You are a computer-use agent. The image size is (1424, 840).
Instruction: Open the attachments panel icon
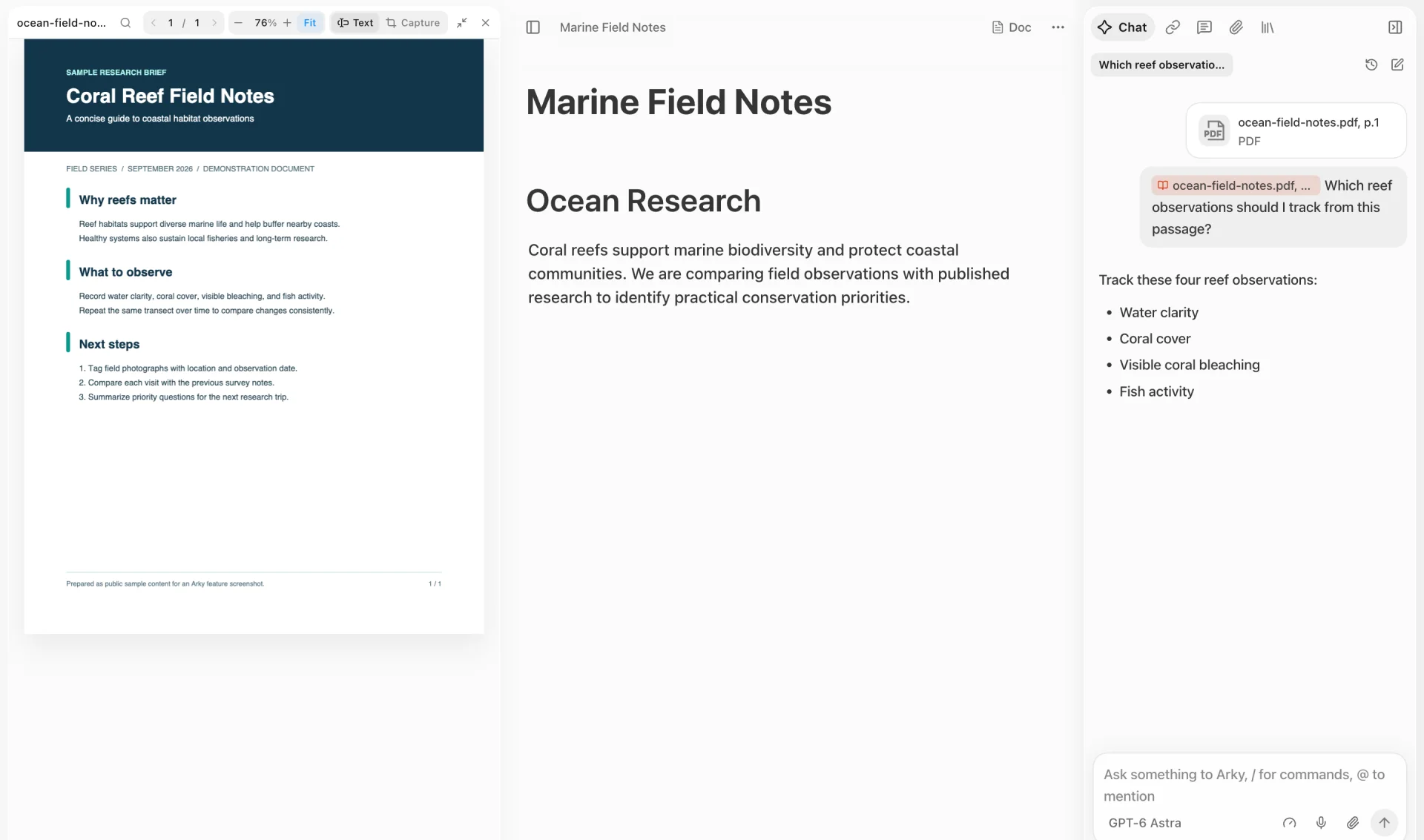[1236, 27]
